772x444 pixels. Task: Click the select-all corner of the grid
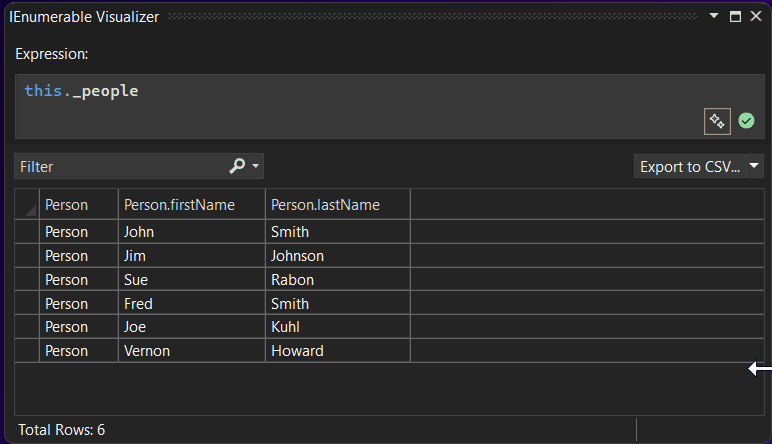click(27, 205)
